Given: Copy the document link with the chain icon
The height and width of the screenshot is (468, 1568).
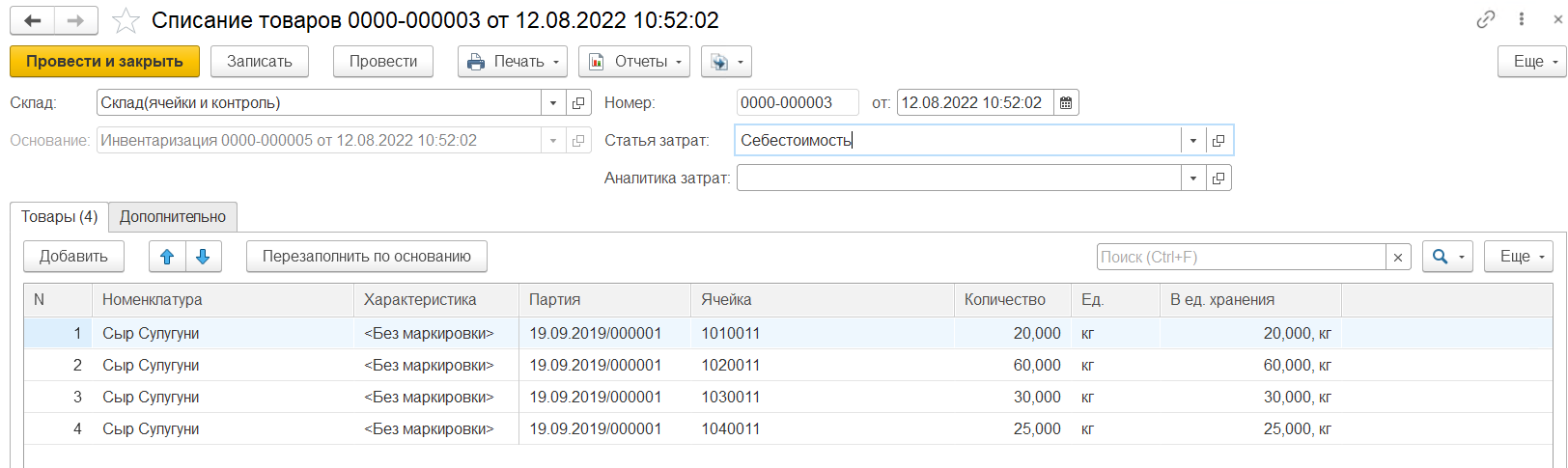Looking at the screenshot, I should point(1486,19).
